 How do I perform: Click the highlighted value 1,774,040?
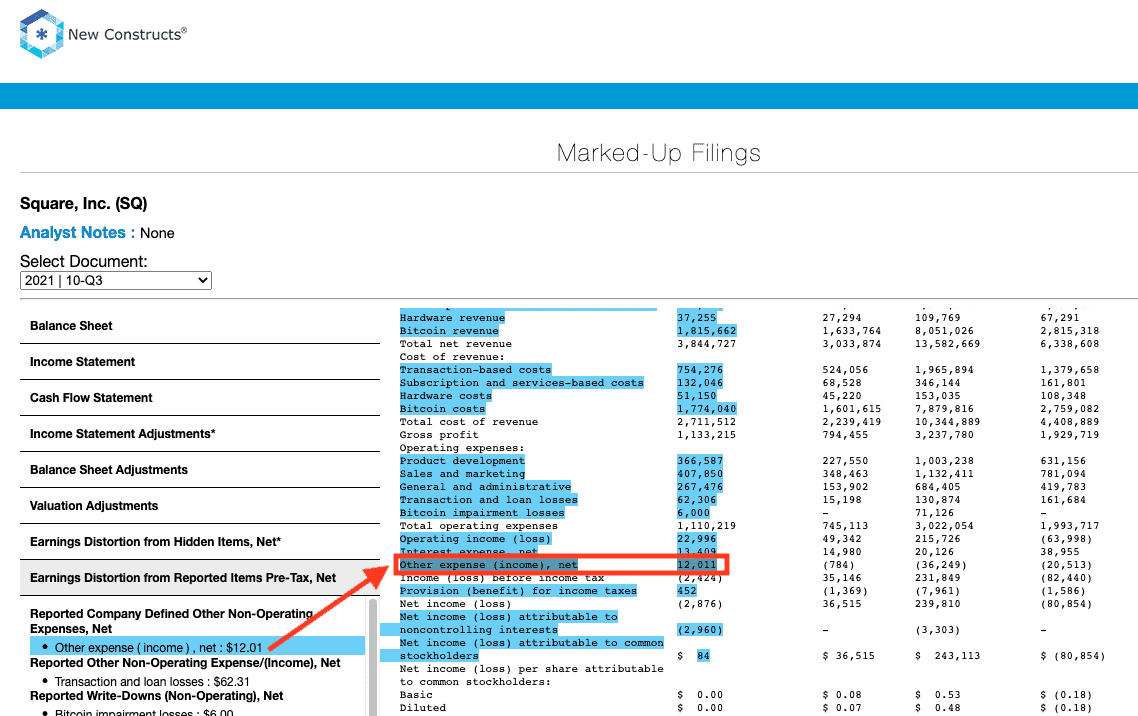pos(707,409)
